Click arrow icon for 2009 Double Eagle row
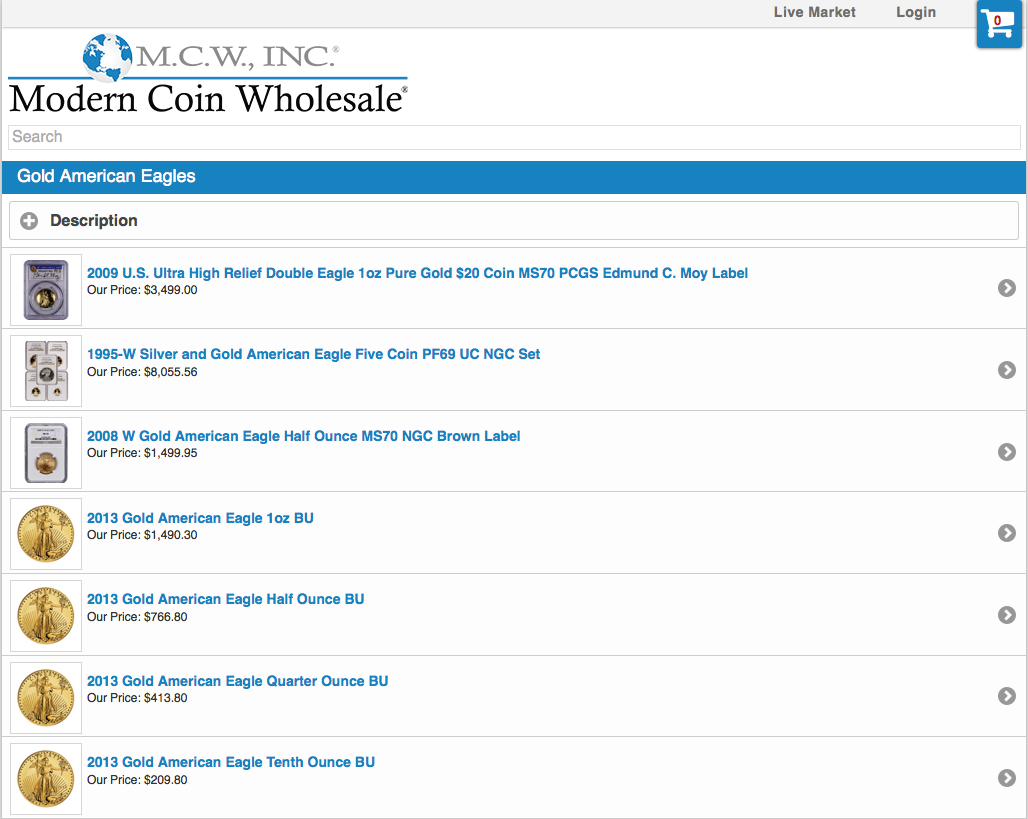 click(x=1006, y=288)
